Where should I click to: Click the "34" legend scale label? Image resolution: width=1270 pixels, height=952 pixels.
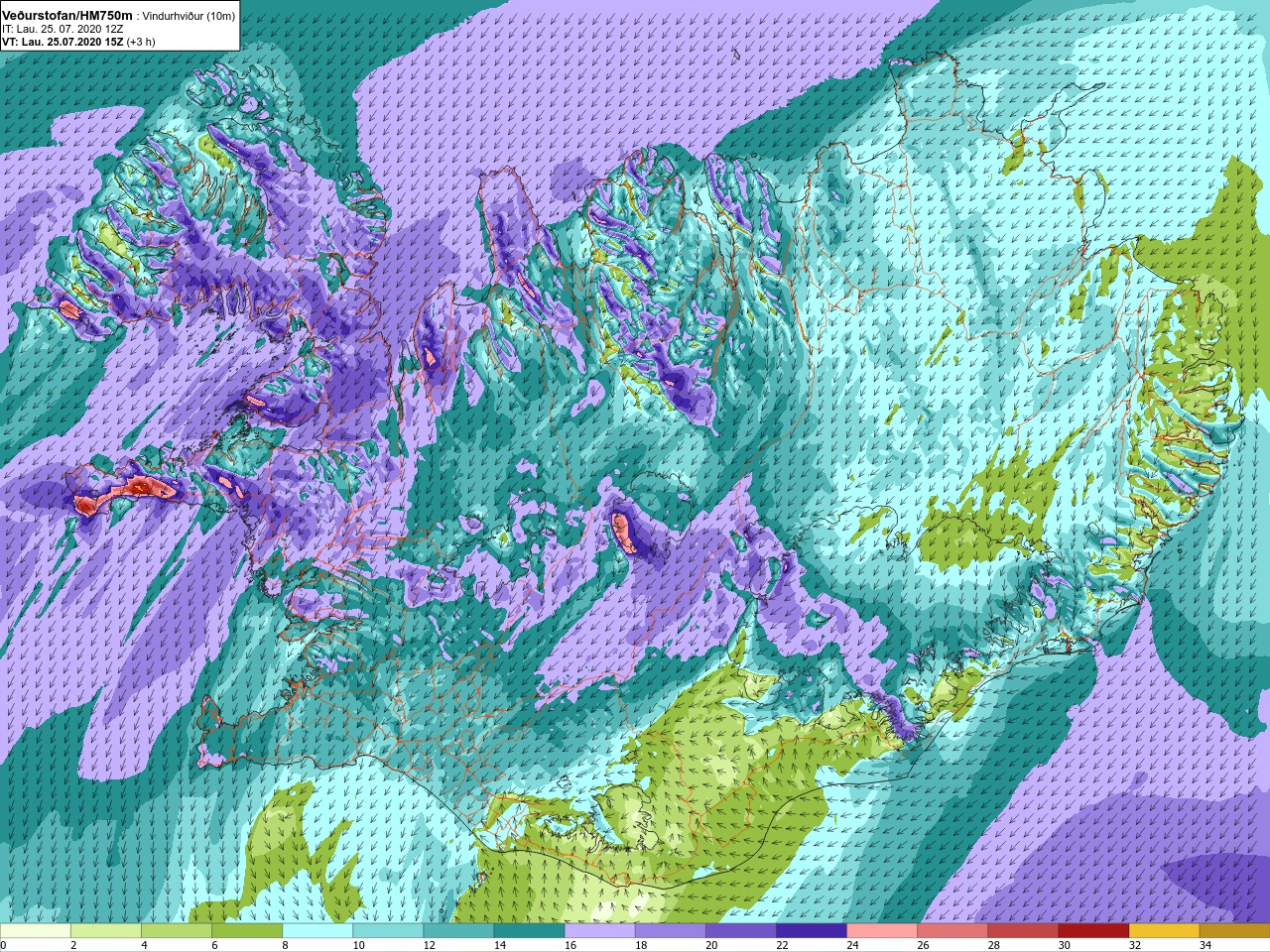pyautogui.click(x=1205, y=945)
